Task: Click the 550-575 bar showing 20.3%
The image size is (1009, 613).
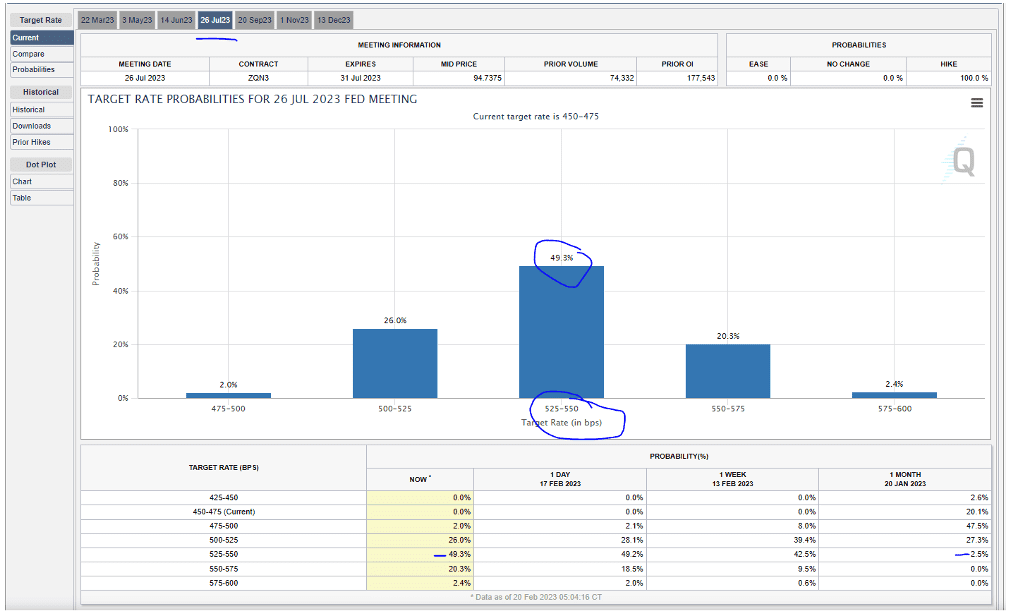Action: (x=728, y=371)
